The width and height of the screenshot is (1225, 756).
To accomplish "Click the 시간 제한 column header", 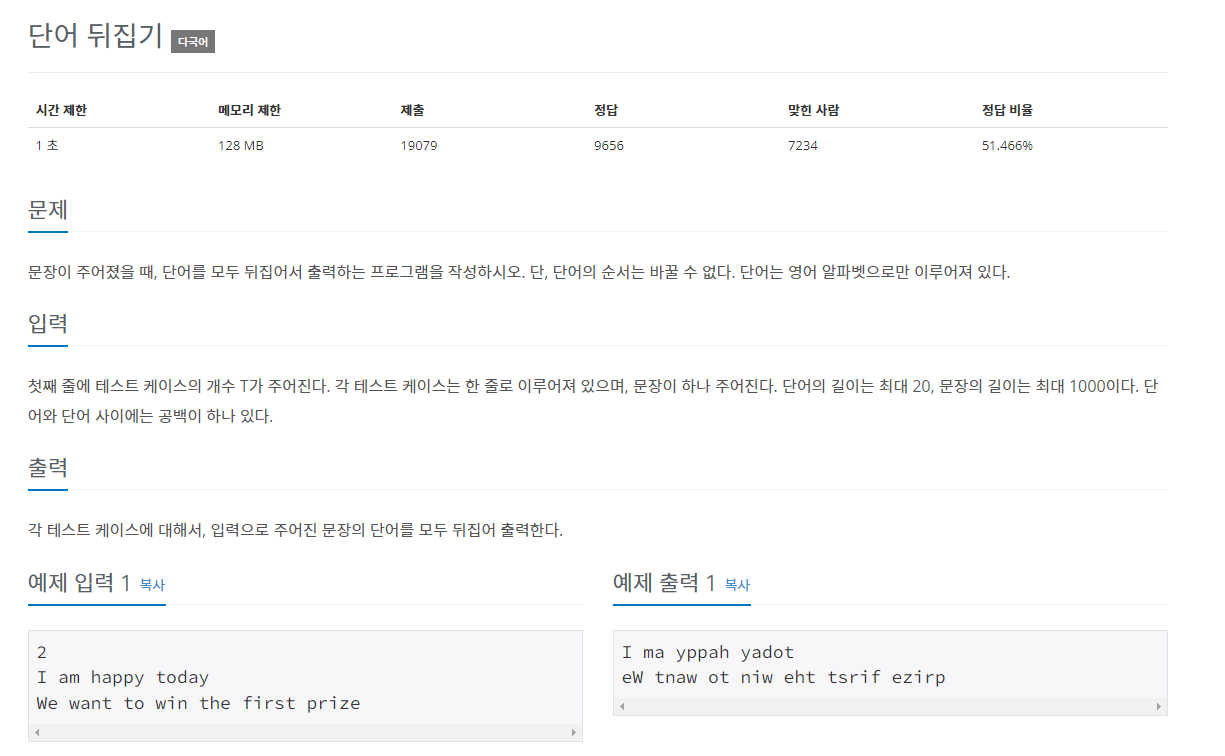I will (x=61, y=110).
